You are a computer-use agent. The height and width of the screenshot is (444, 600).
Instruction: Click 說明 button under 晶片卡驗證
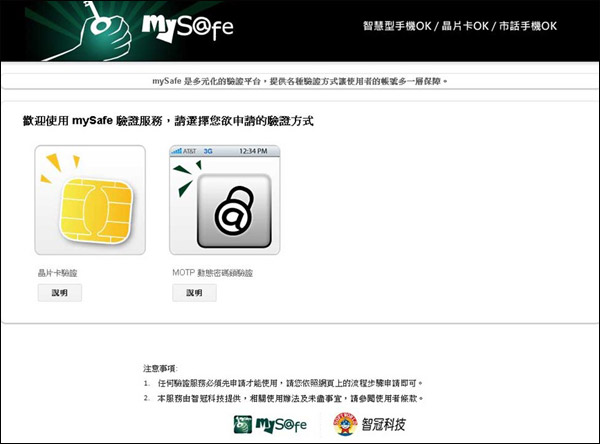(60, 293)
